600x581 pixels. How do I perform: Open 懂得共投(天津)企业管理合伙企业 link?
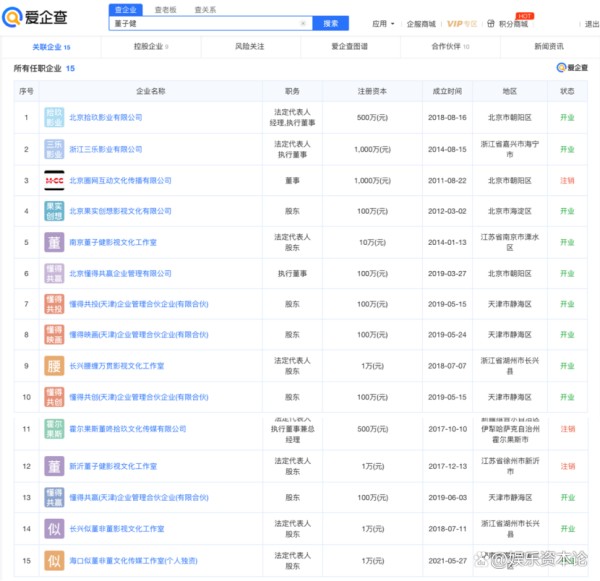139,304
